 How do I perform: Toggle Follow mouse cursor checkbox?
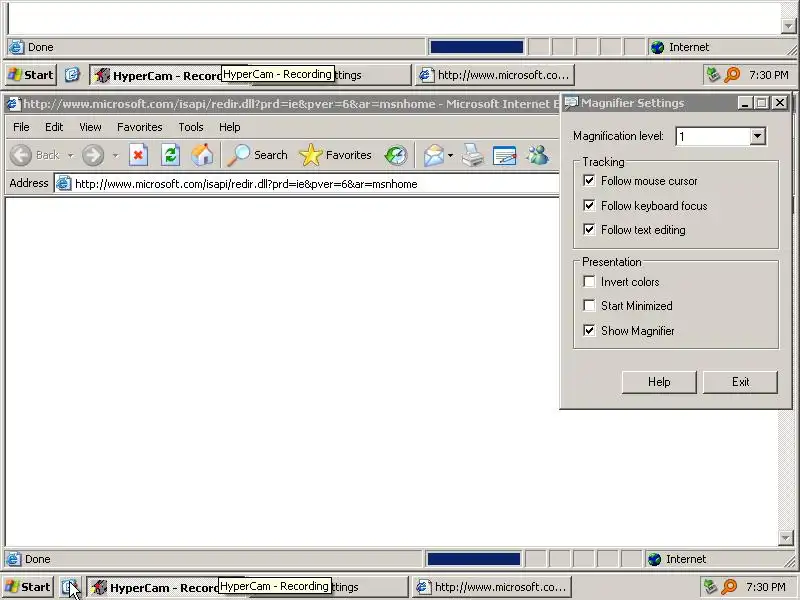(589, 181)
